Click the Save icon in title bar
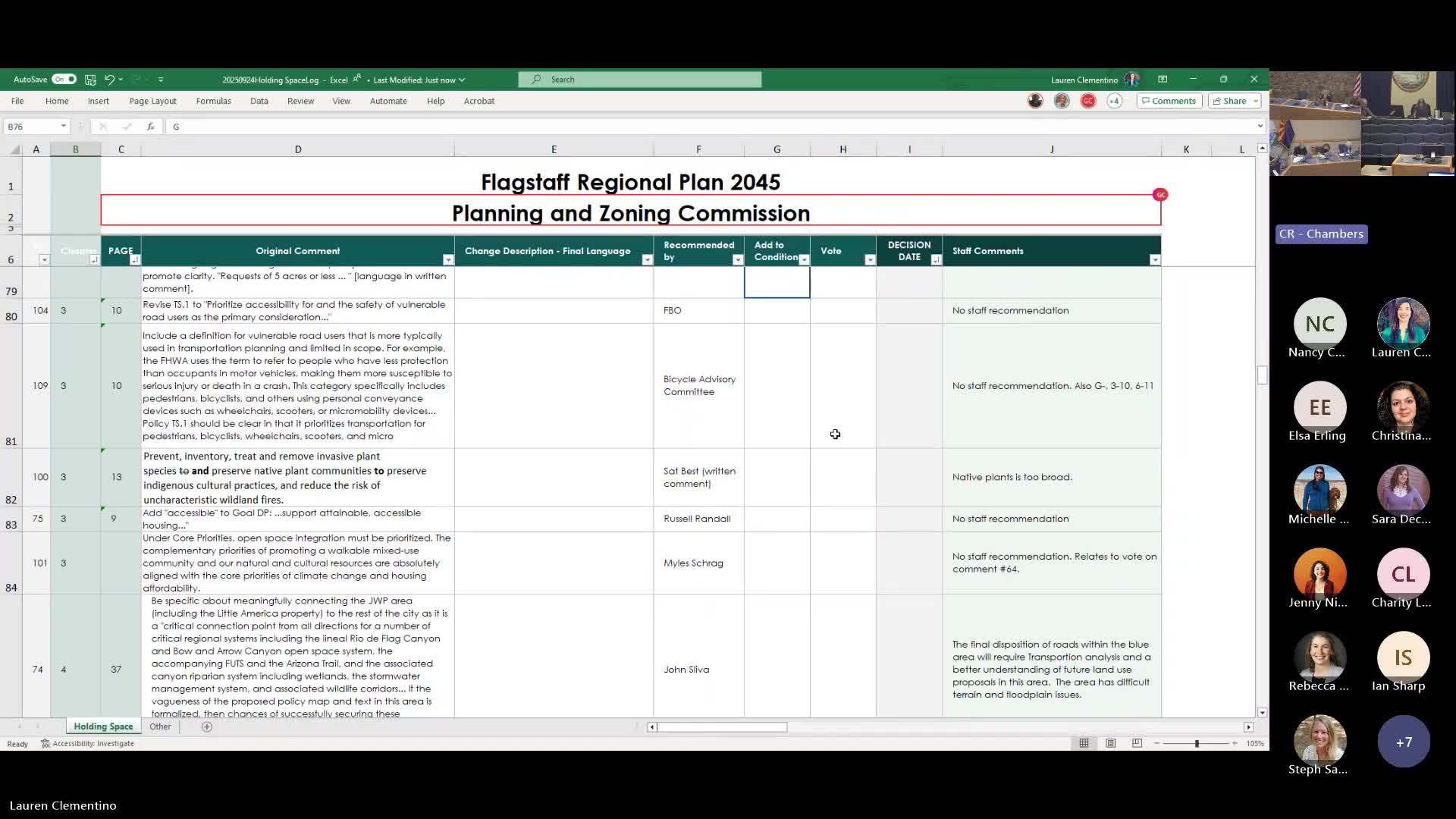 [90, 80]
